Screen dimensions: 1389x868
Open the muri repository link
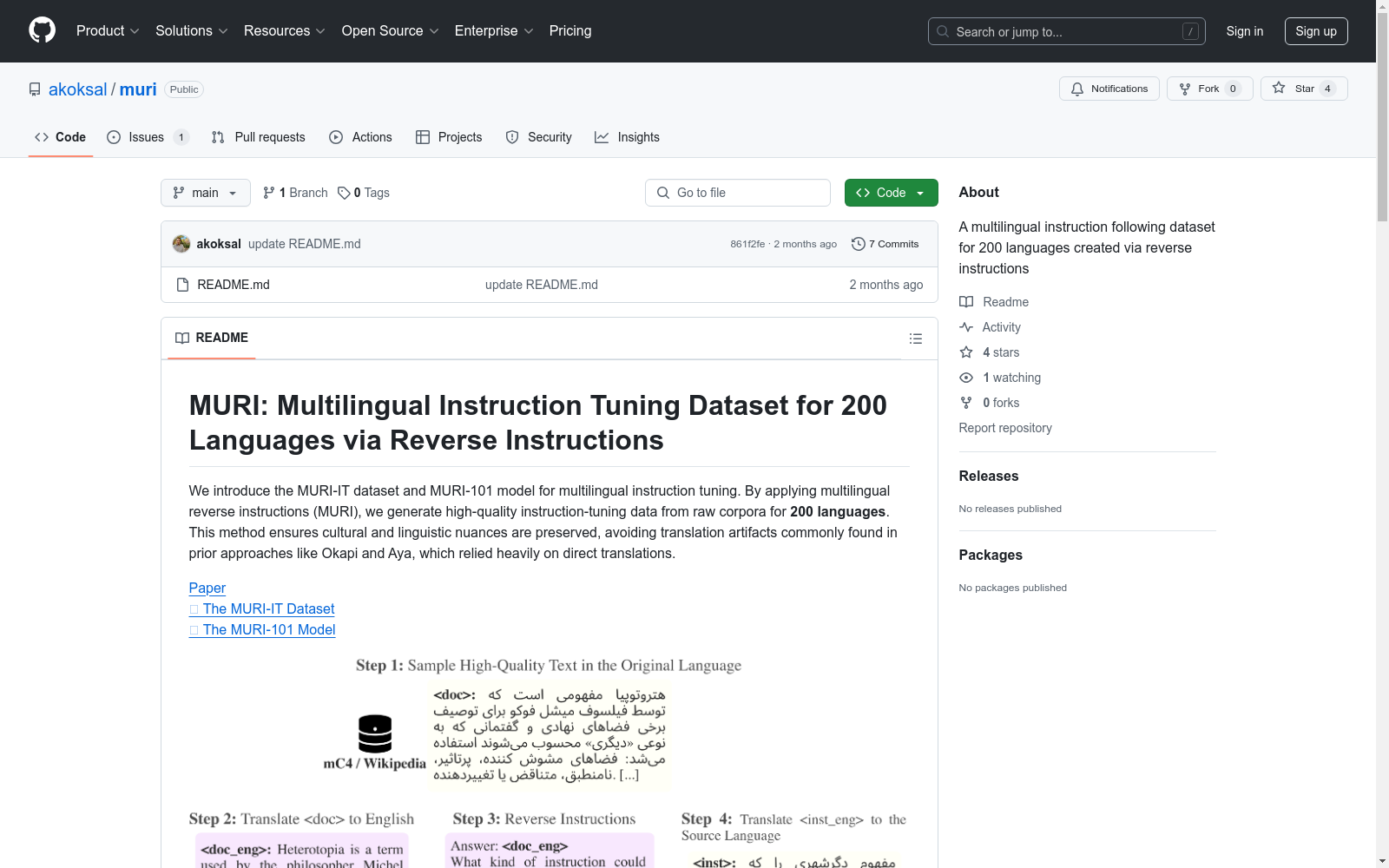[x=138, y=89]
